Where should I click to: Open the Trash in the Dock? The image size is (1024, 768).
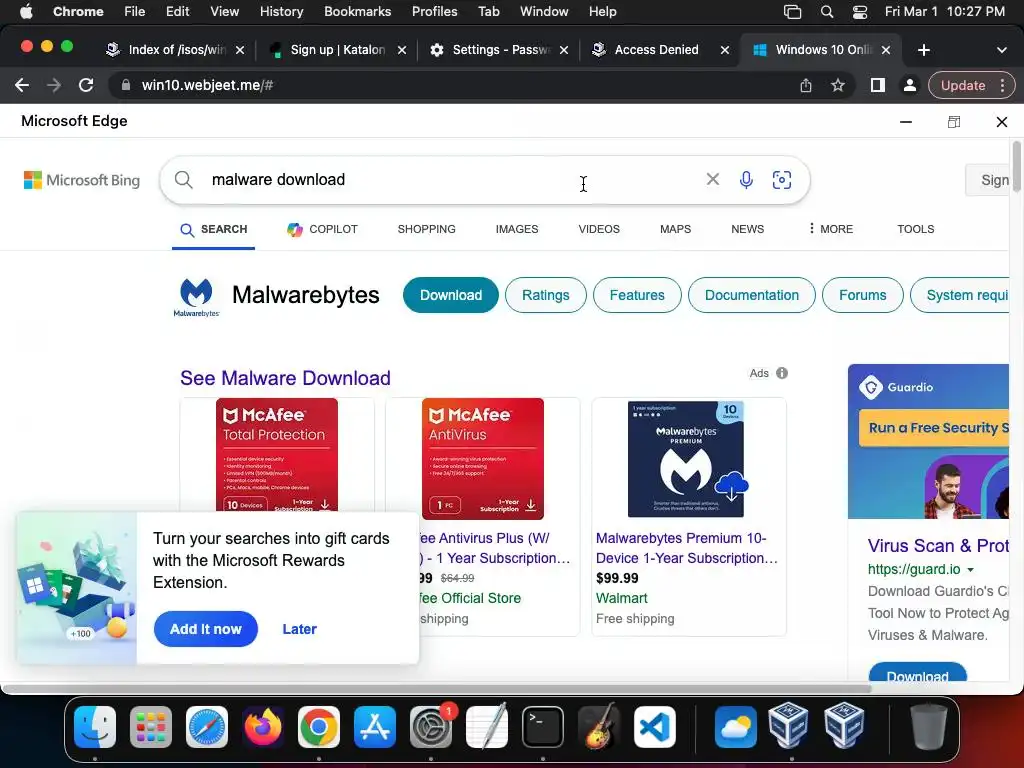pos(929,727)
